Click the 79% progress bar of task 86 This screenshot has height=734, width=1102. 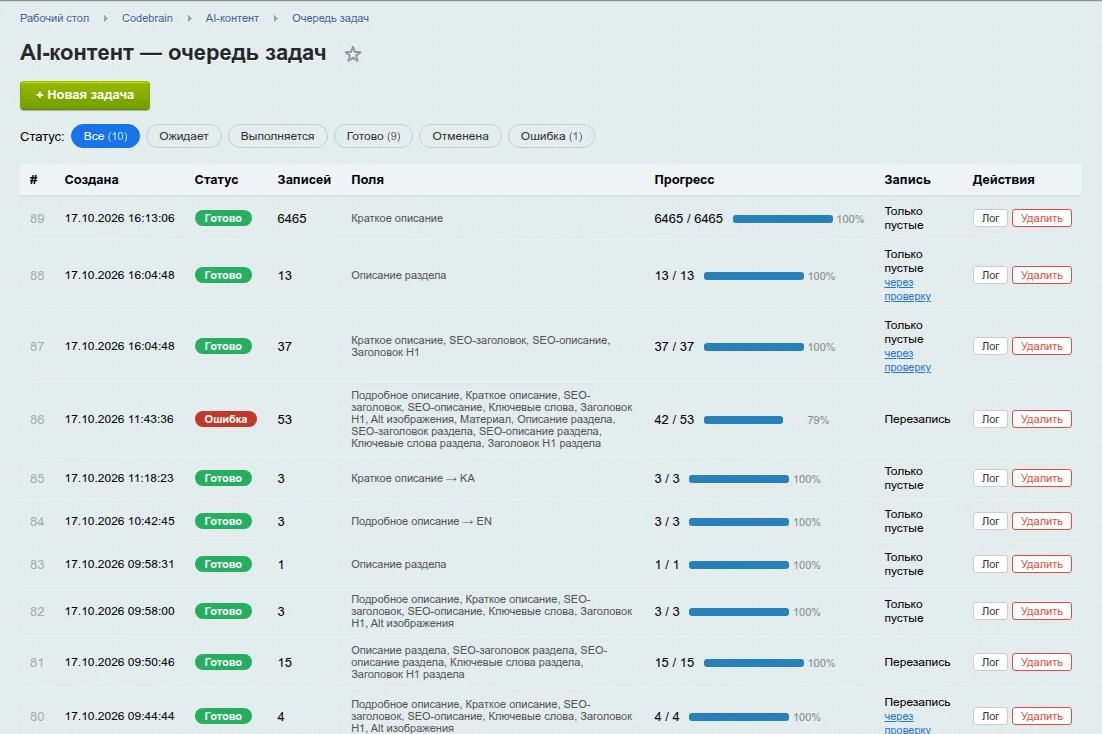point(753,420)
